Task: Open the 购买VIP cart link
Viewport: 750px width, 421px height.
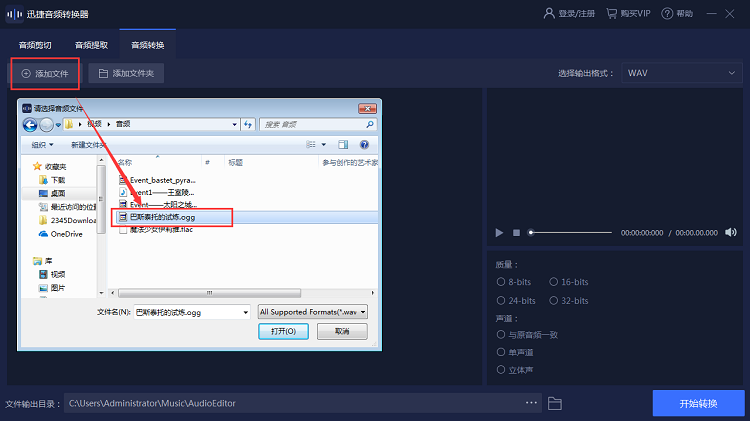Action: [x=629, y=13]
